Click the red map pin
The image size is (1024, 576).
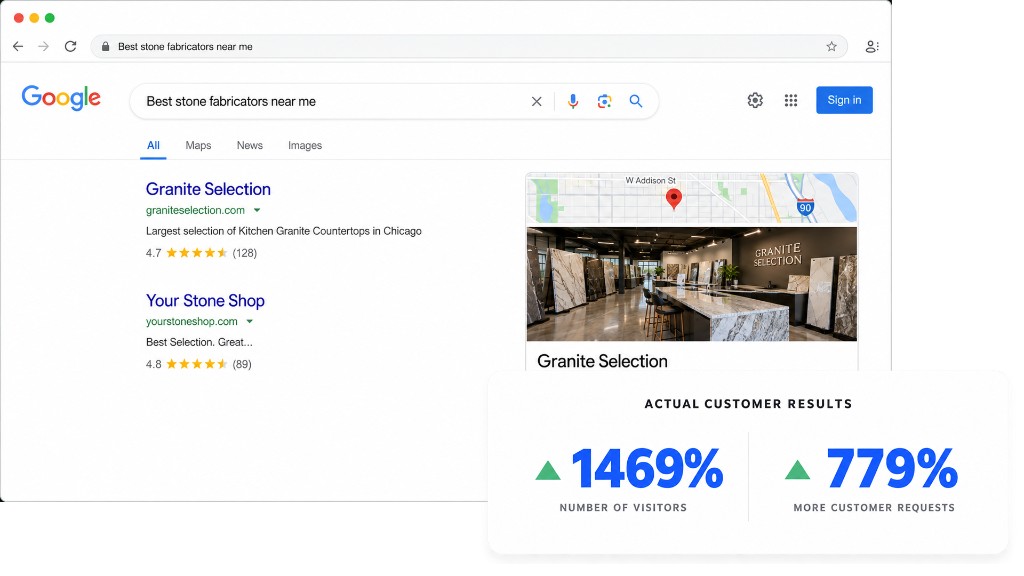coord(674,199)
